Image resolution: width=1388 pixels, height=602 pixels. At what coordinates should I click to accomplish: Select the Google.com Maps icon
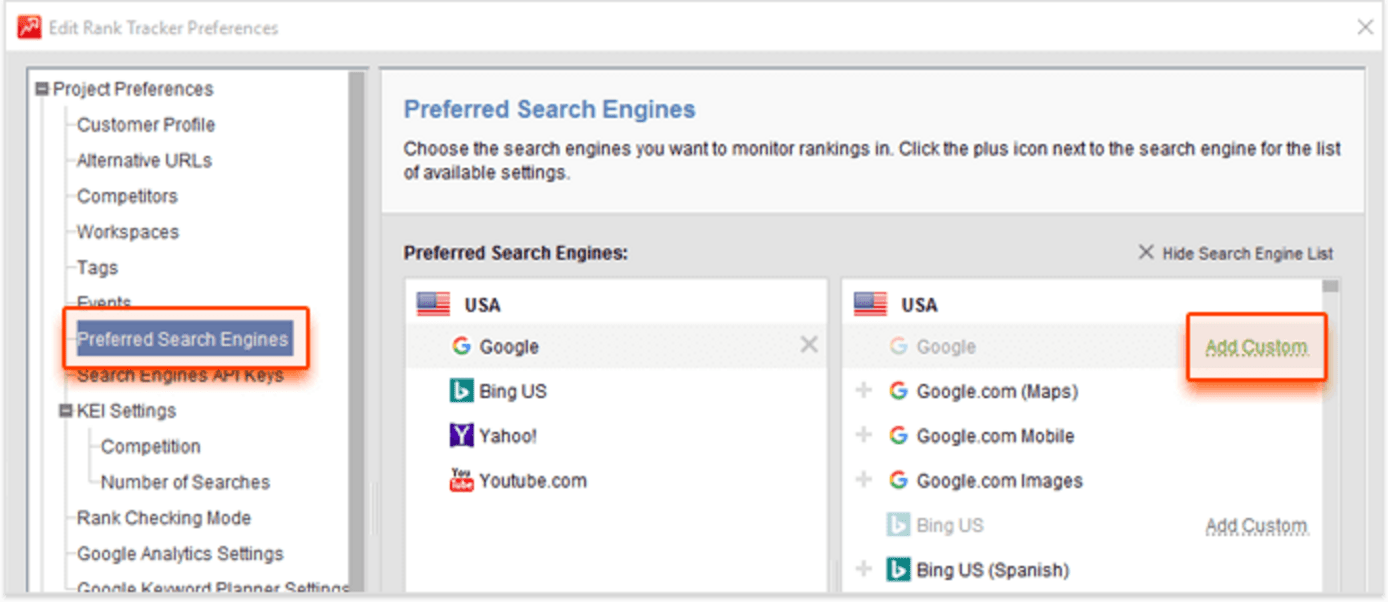pos(898,391)
